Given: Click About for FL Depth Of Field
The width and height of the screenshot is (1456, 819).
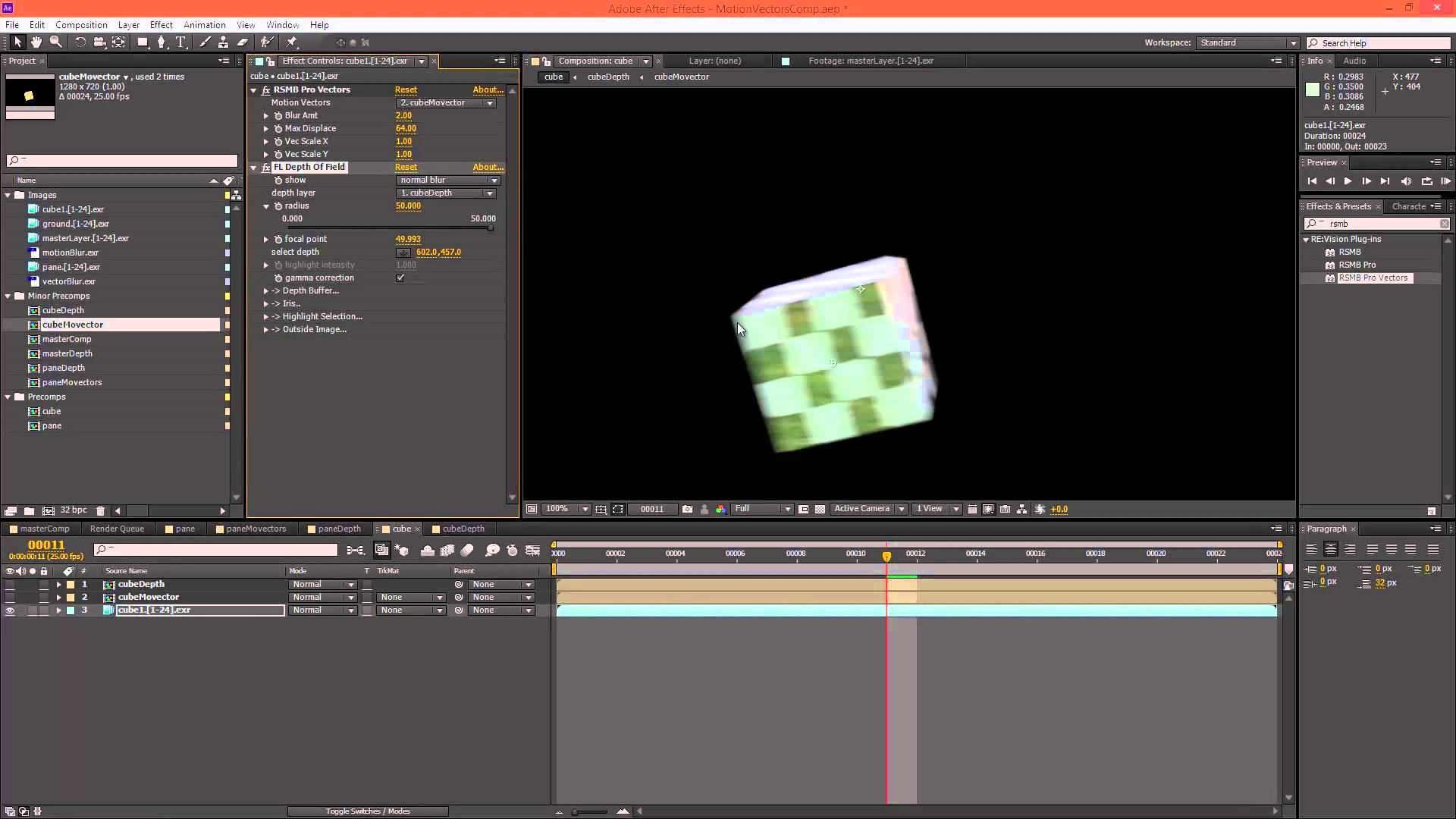Looking at the screenshot, I should coord(488,167).
